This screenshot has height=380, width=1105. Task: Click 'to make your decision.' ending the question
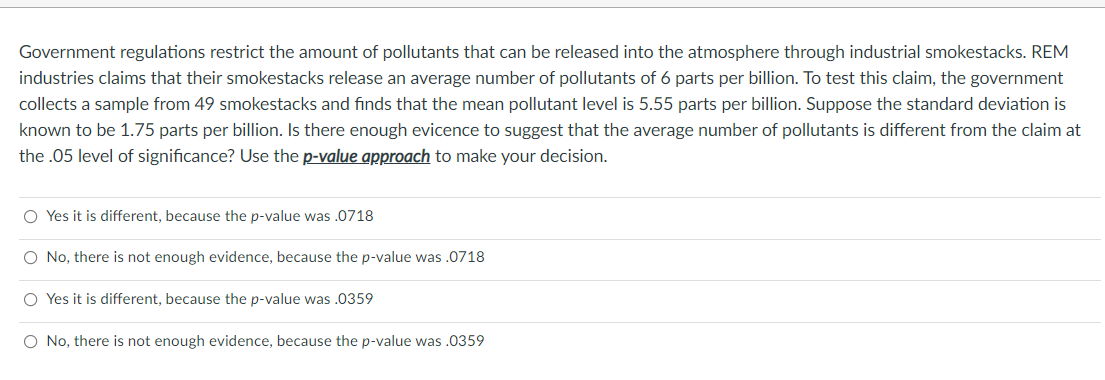pos(521,157)
